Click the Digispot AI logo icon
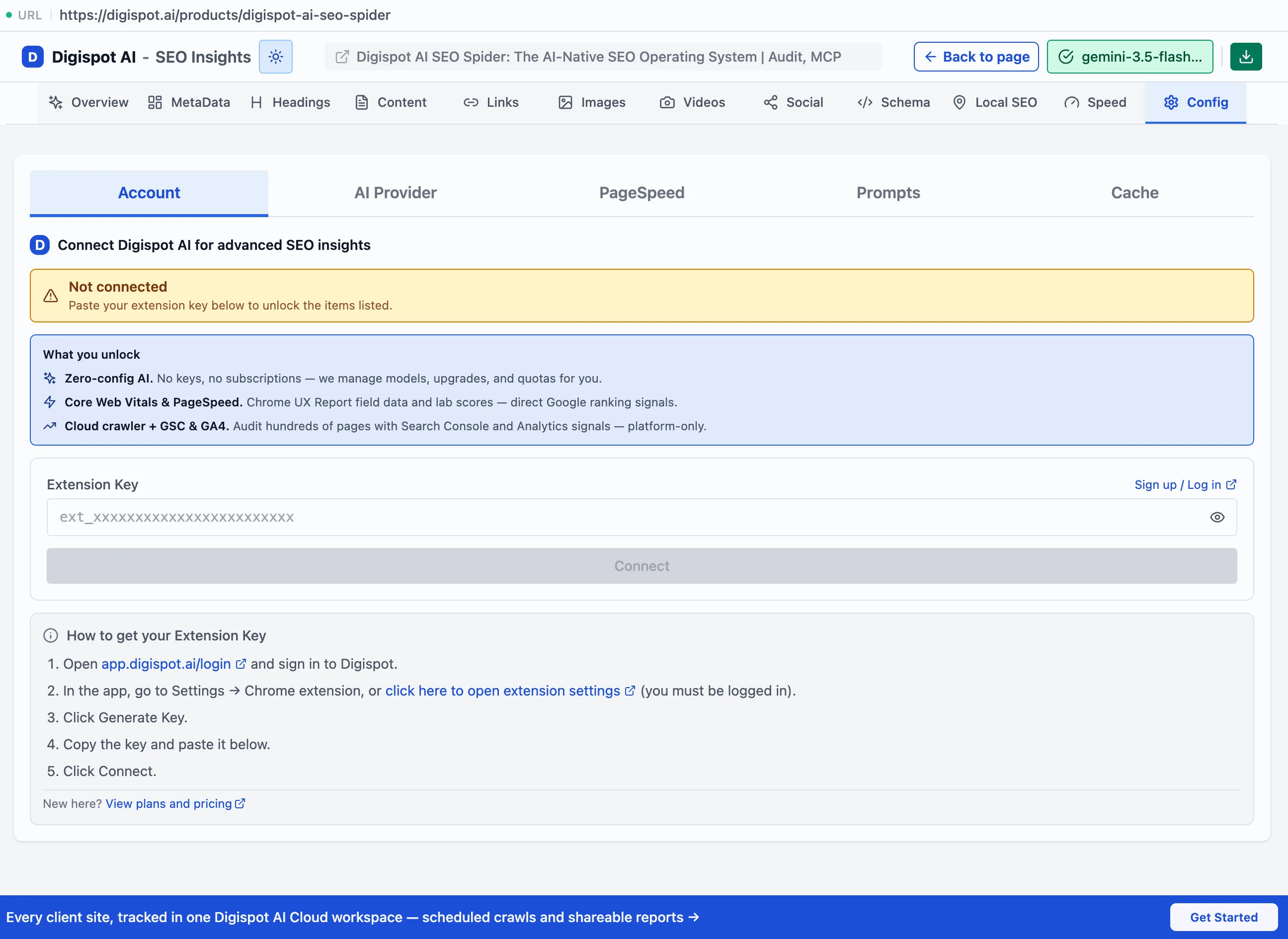The image size is (1288, 939). pyautogui.click(x=33, y=57)
